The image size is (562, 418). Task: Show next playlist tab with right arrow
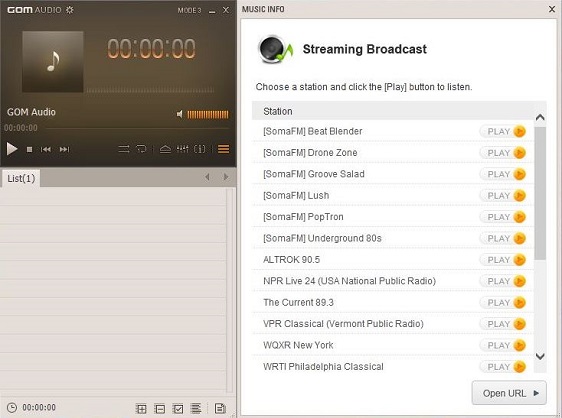pyautogui.click(x=226, y=177)
